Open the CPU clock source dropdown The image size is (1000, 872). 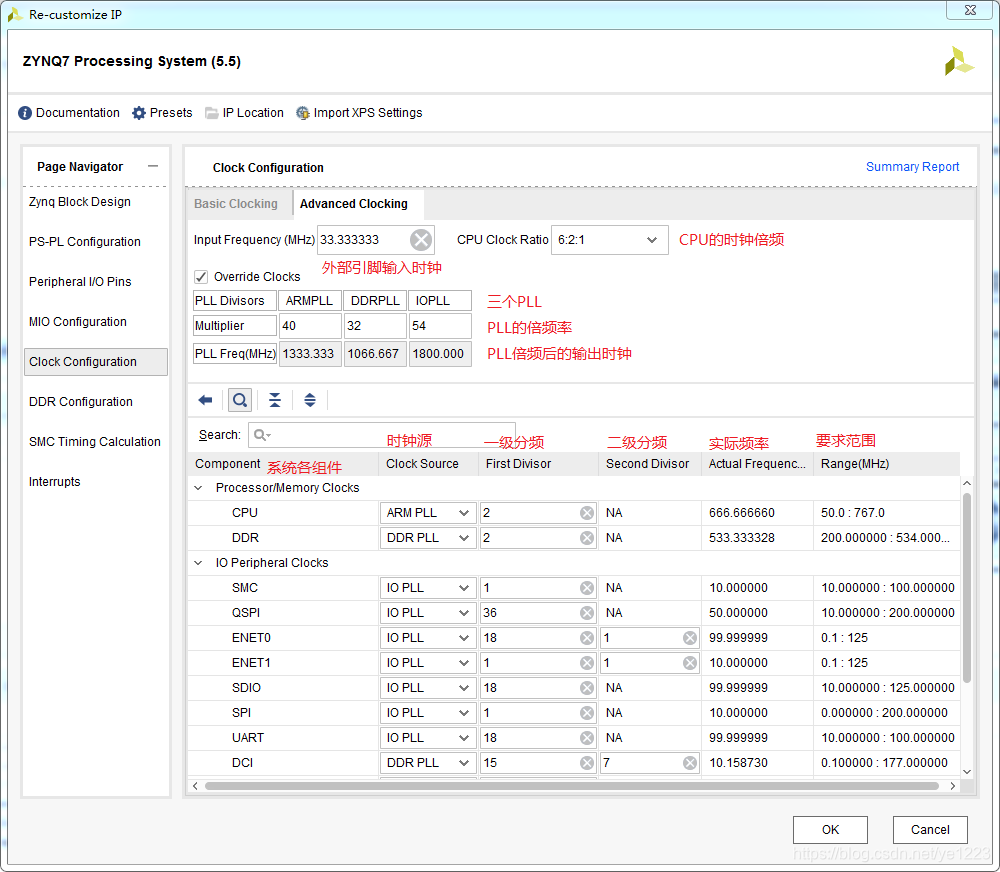tap(428, 513)
